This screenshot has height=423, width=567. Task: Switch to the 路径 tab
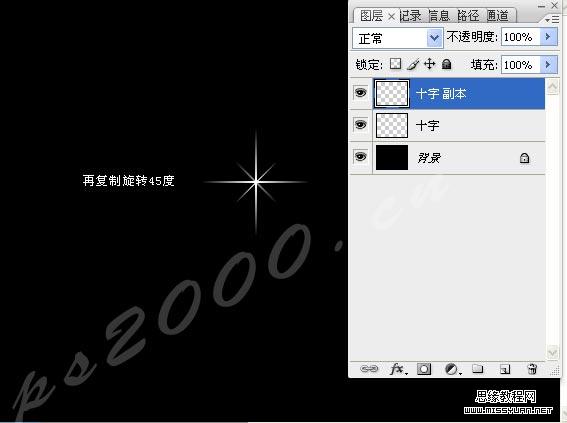click(x=469, y=16)
